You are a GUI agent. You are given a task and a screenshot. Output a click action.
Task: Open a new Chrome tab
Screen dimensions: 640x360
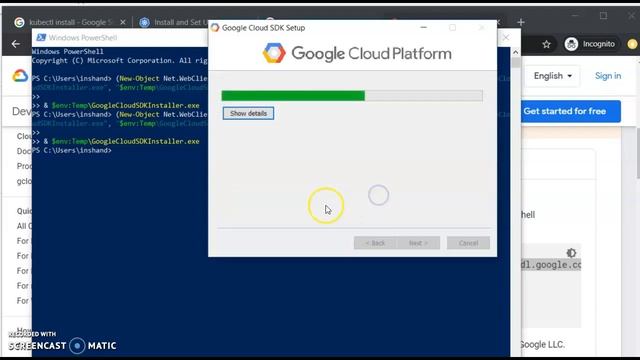pos(521,22)
